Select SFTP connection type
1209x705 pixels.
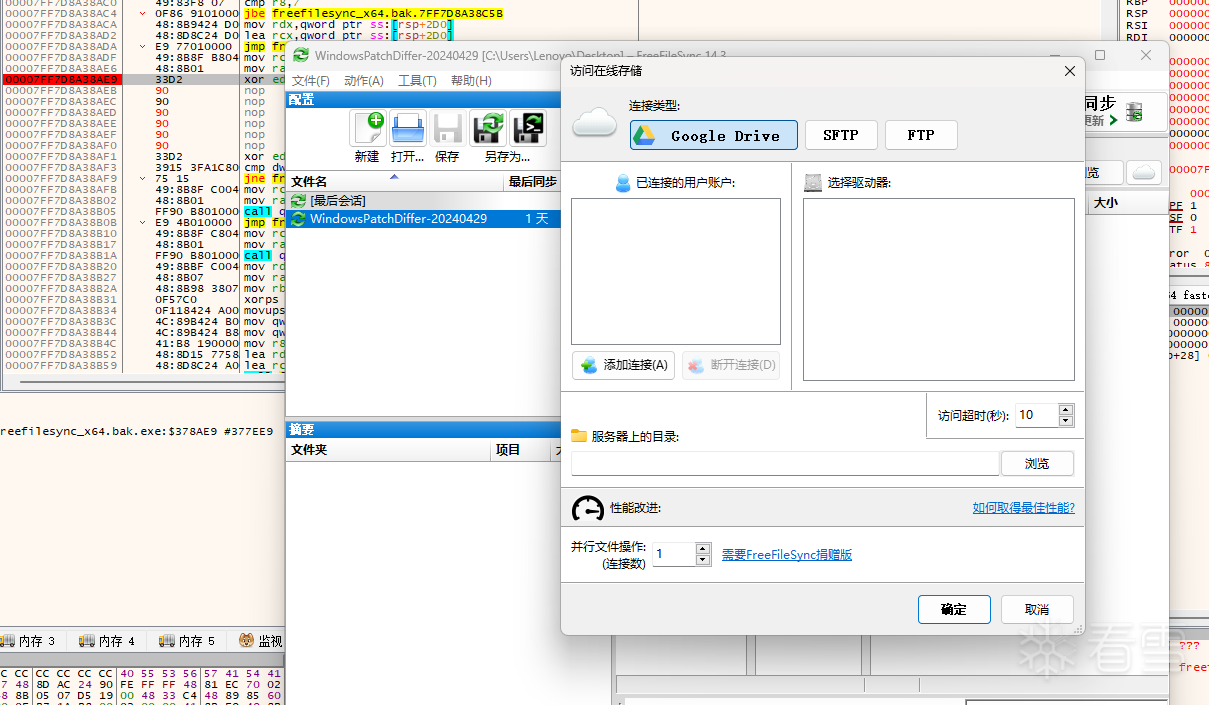(x=841, y=135)
